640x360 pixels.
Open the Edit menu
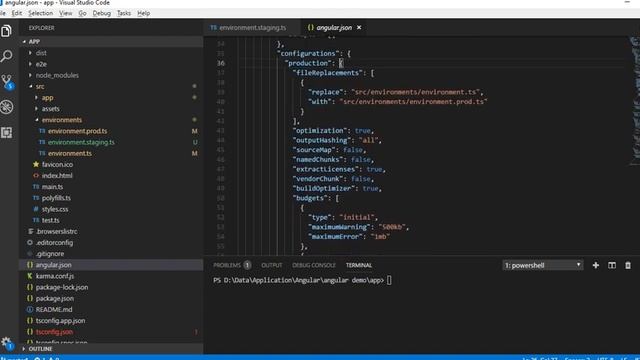pyautogui.click(x=17, y=13)
